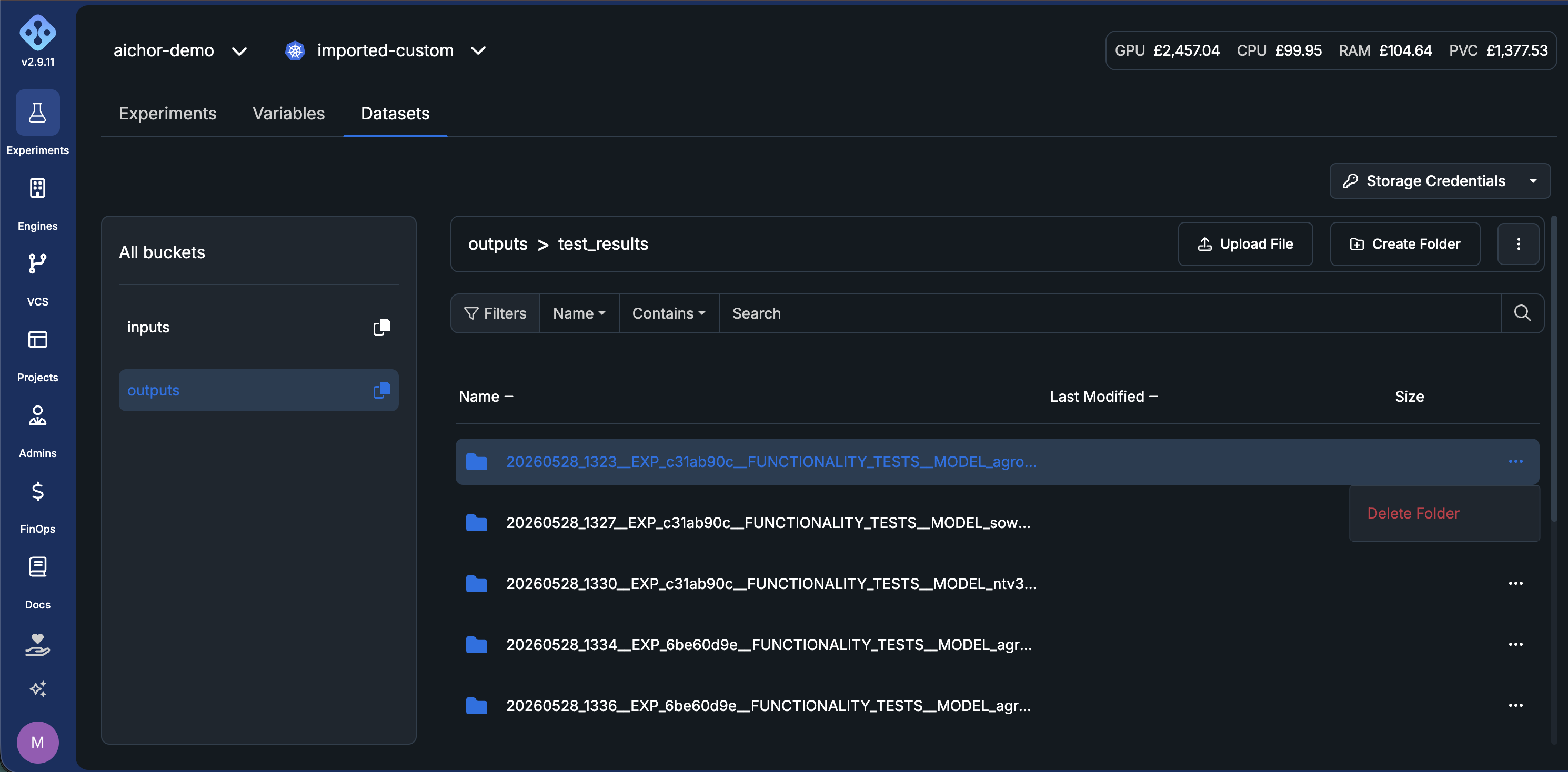Image resolution: width=1568 pixels, height=772 pixels.
Task: Open the Name filter field dropdown
Action: point(579,313)
